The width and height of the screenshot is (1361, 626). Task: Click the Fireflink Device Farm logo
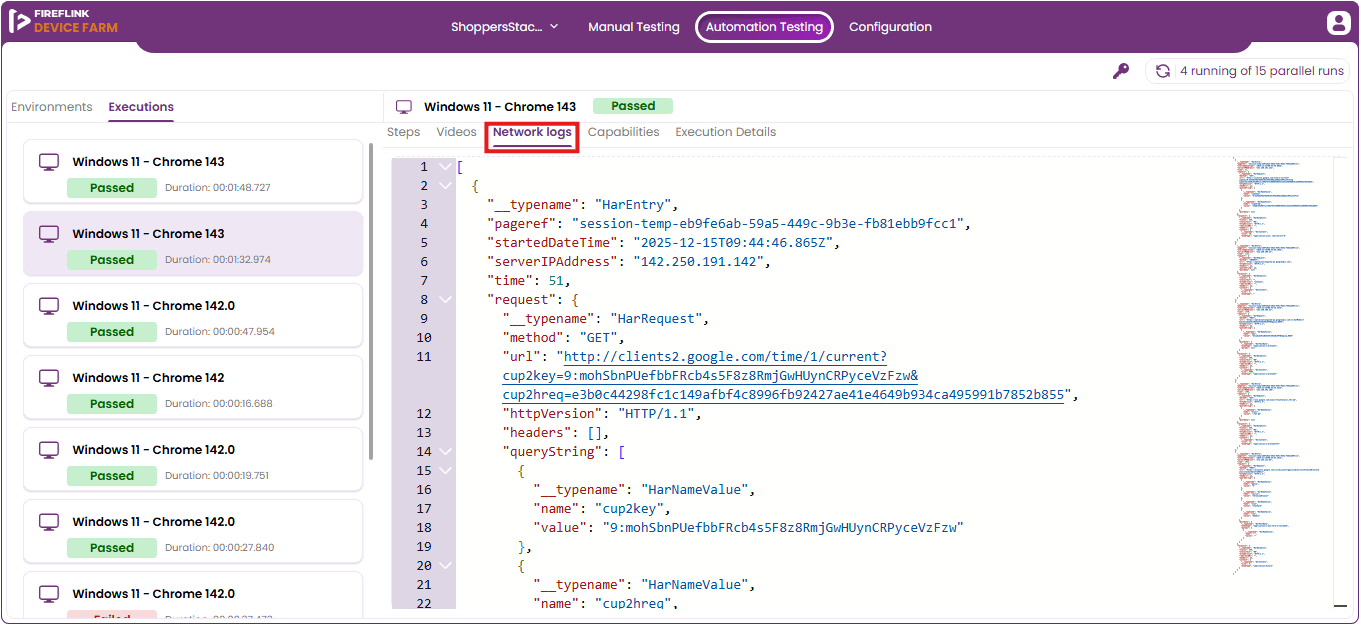[x=64, y=22]
